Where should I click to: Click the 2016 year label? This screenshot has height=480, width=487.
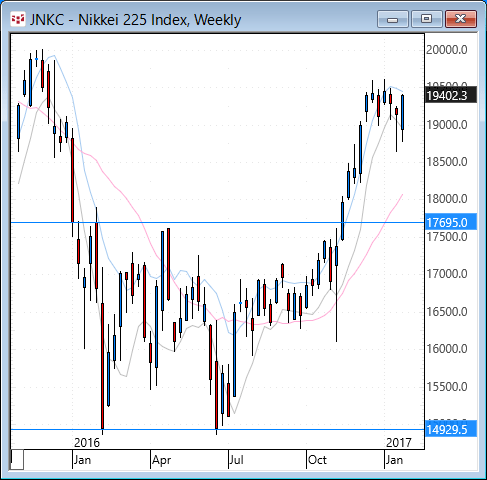tap(87, 443)
